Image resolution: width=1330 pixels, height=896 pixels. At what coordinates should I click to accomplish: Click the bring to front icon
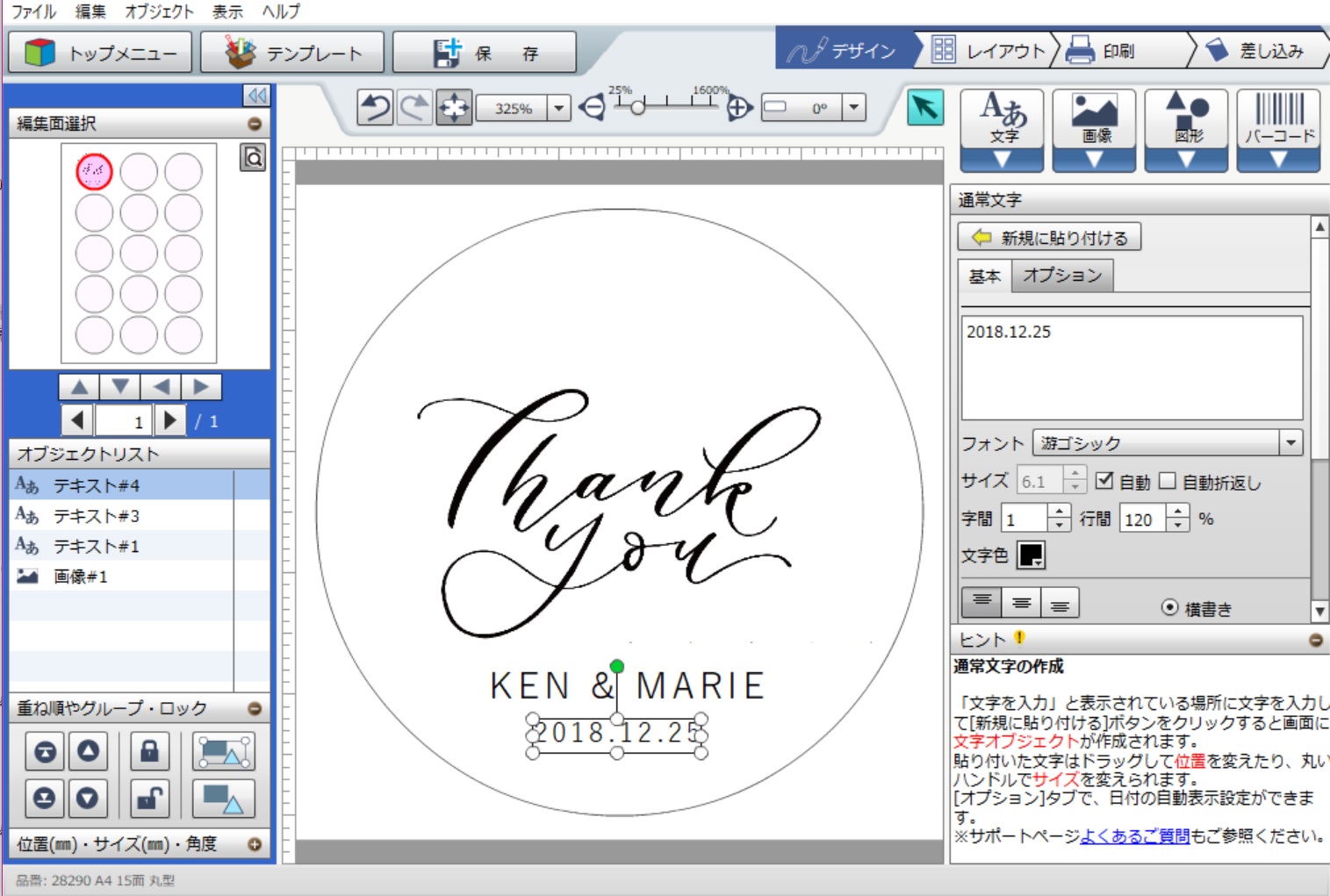45,752
